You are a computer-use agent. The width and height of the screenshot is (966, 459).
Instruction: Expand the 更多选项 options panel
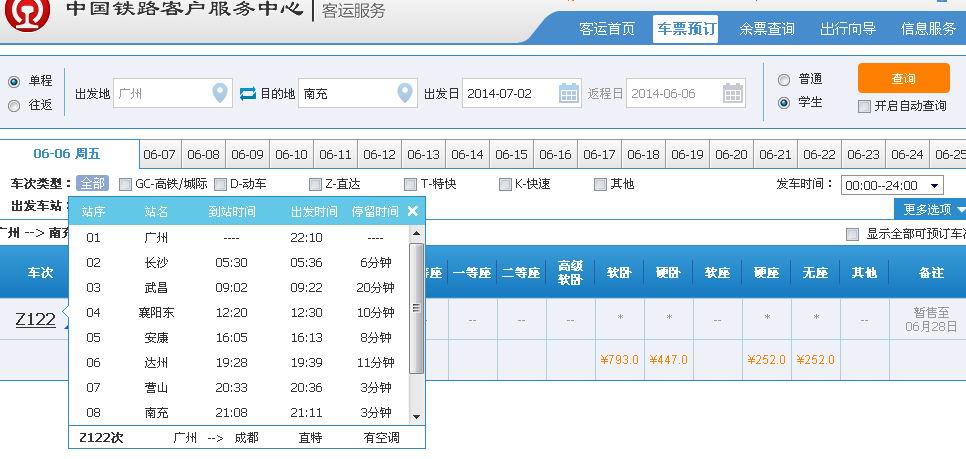(930, 209)
